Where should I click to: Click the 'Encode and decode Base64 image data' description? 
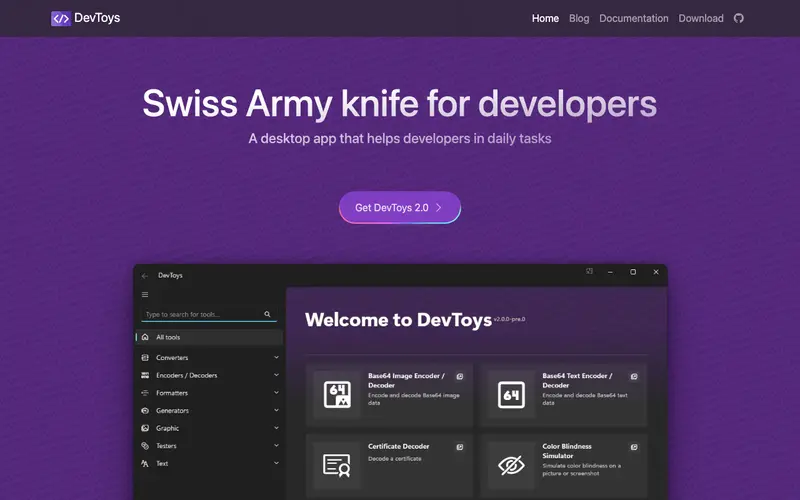click(x=414, y=399)
